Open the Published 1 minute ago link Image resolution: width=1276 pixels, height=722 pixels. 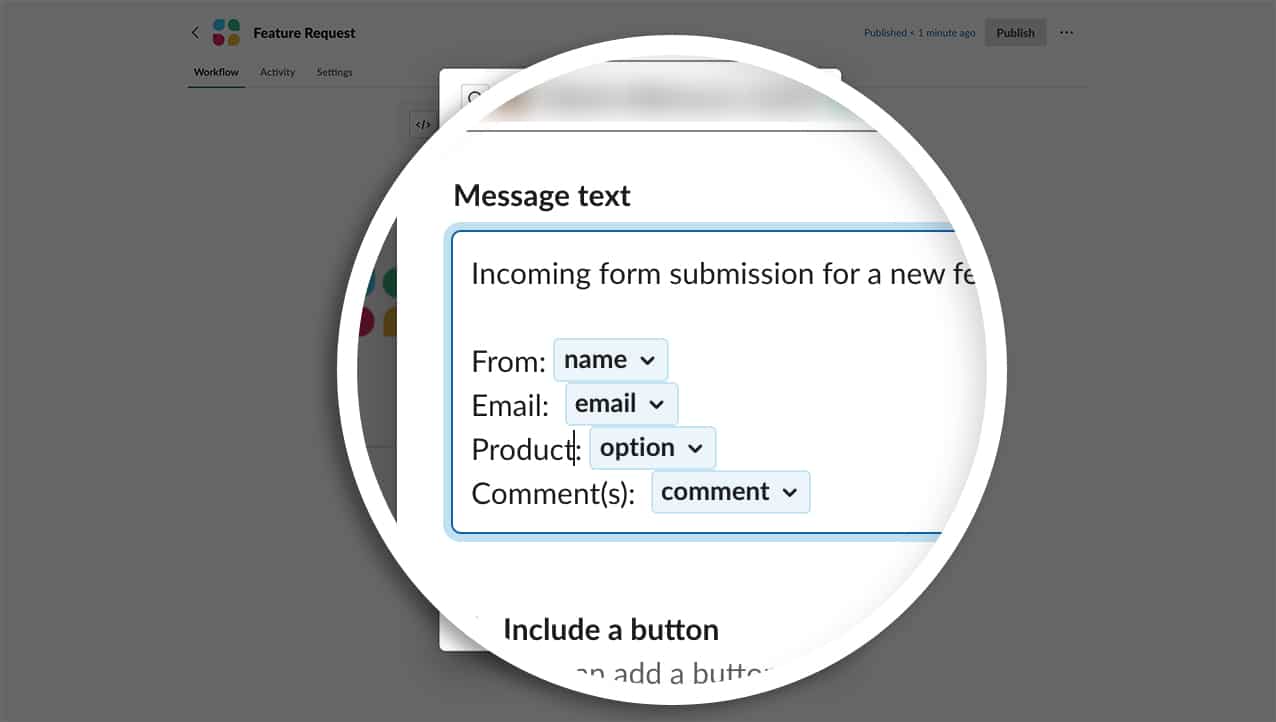pos(919,32)
